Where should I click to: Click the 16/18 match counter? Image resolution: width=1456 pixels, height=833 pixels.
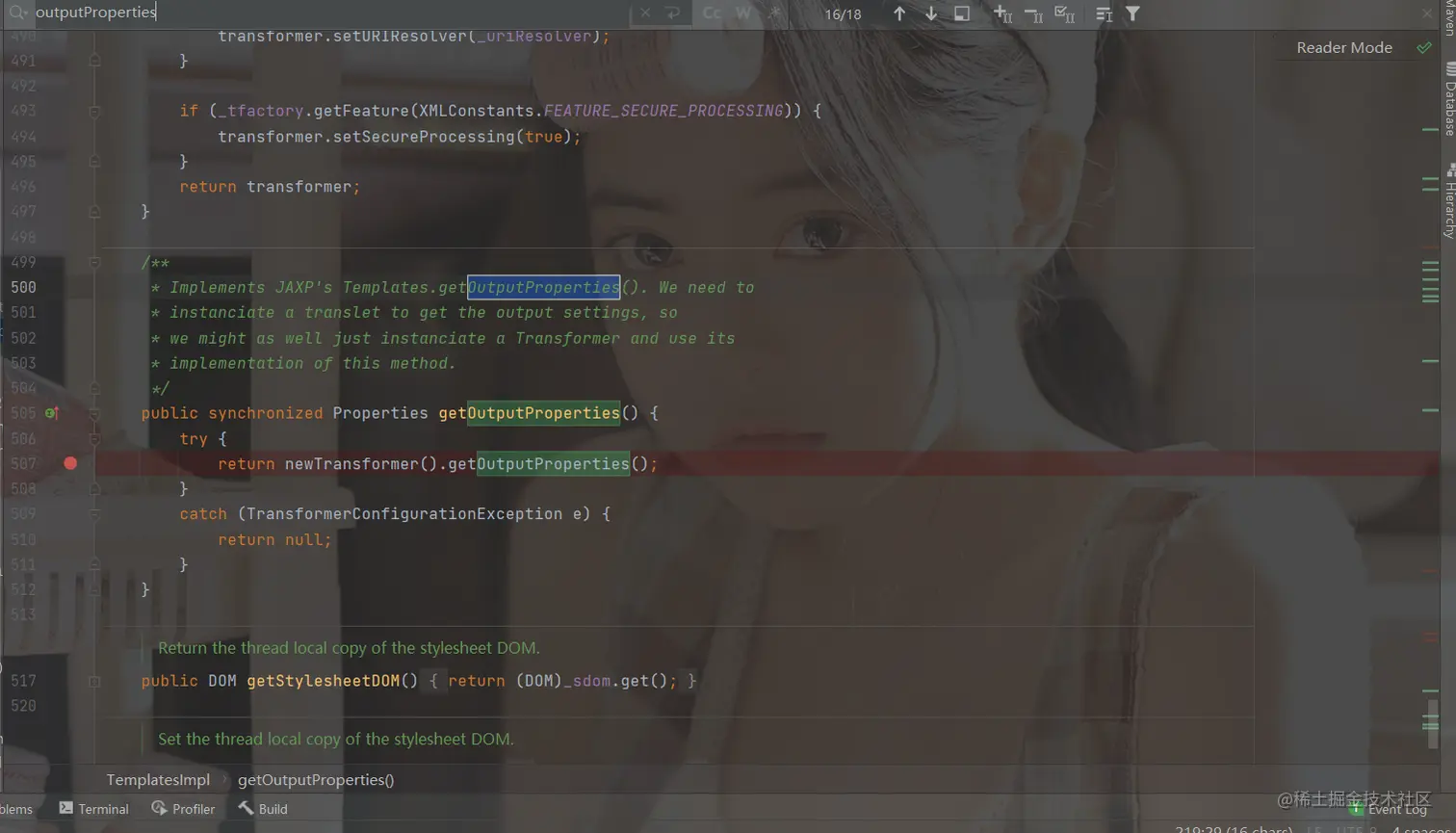(x=843, y=14)
